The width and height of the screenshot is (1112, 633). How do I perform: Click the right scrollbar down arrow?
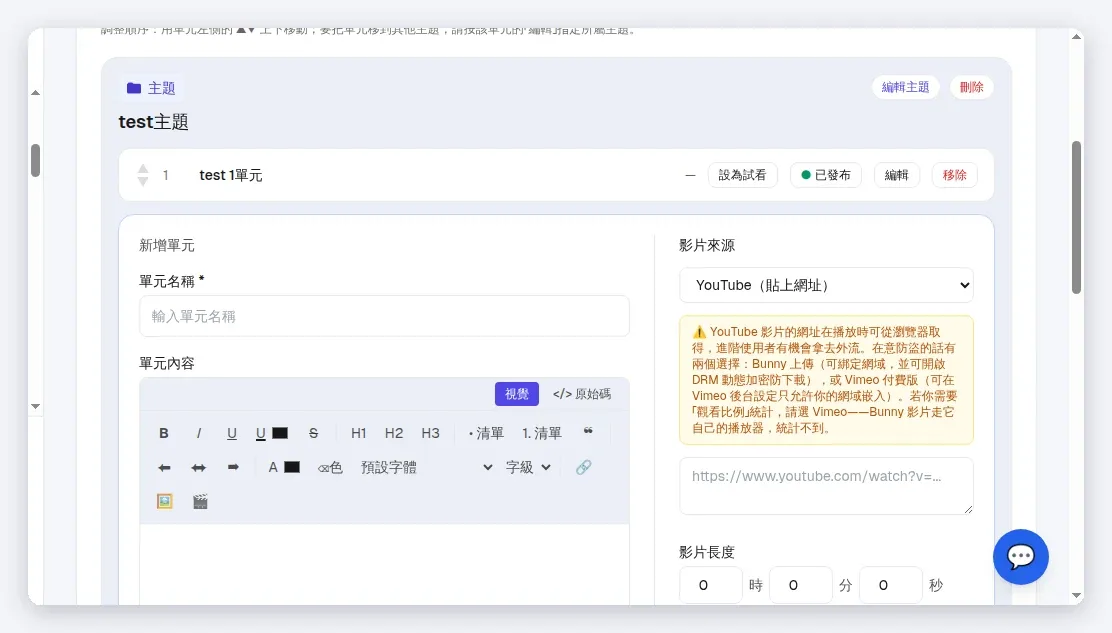click(x=1077, y=595)
